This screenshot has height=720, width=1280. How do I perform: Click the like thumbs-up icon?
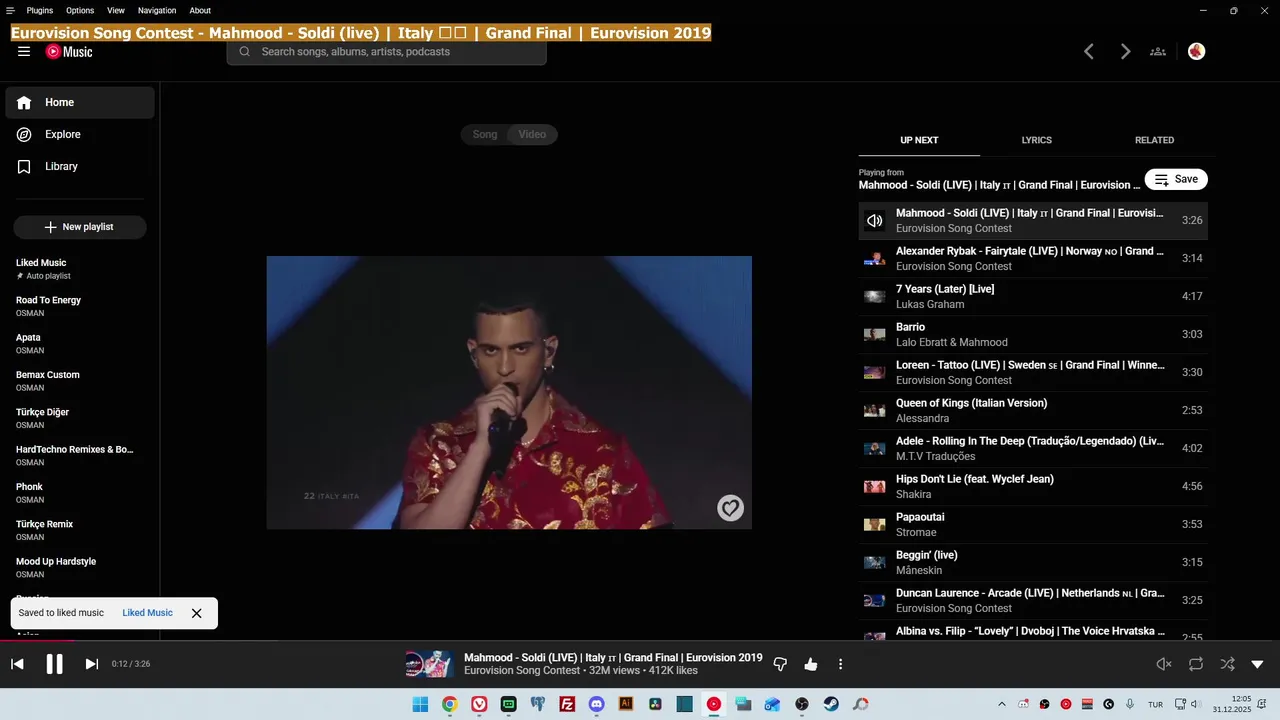point(811,664)
